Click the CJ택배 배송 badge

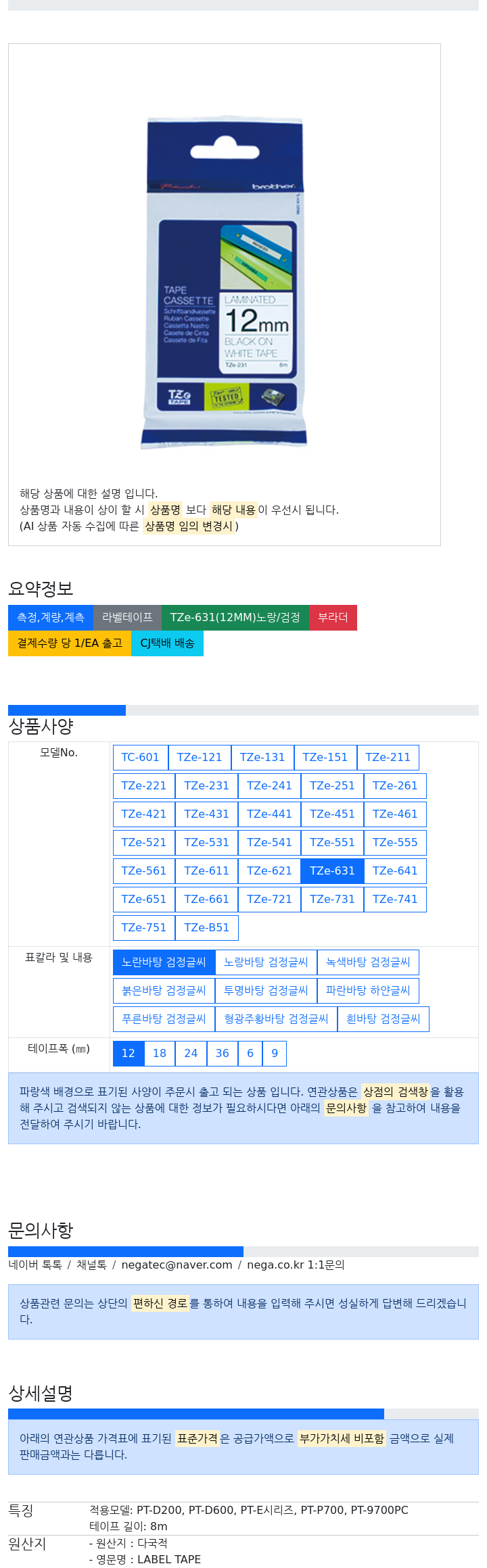[167, 643]
